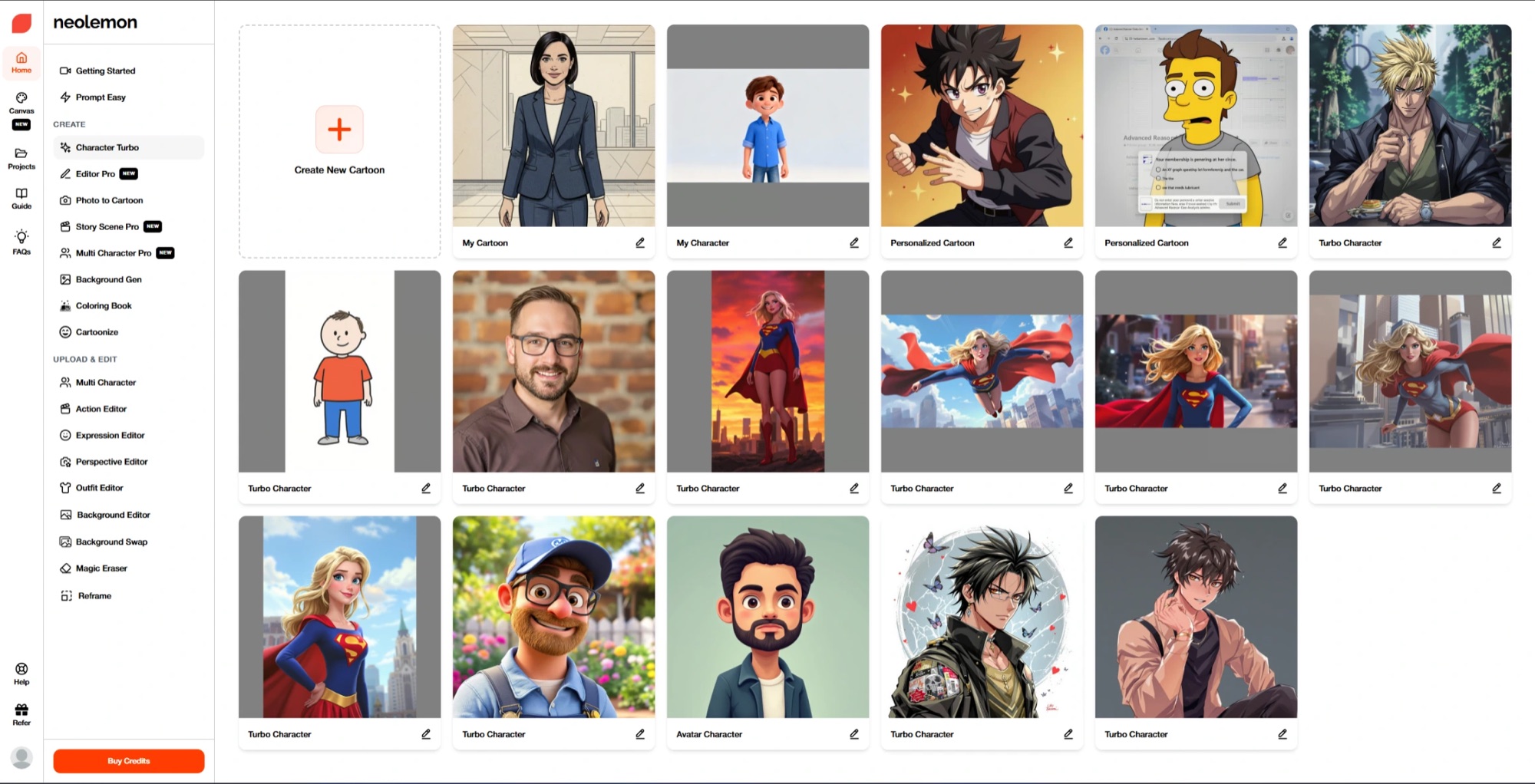The height and width of the screenshot is (784, 1535).
Task: Click the user profile avatar
Action: click(x=21, y=757)
